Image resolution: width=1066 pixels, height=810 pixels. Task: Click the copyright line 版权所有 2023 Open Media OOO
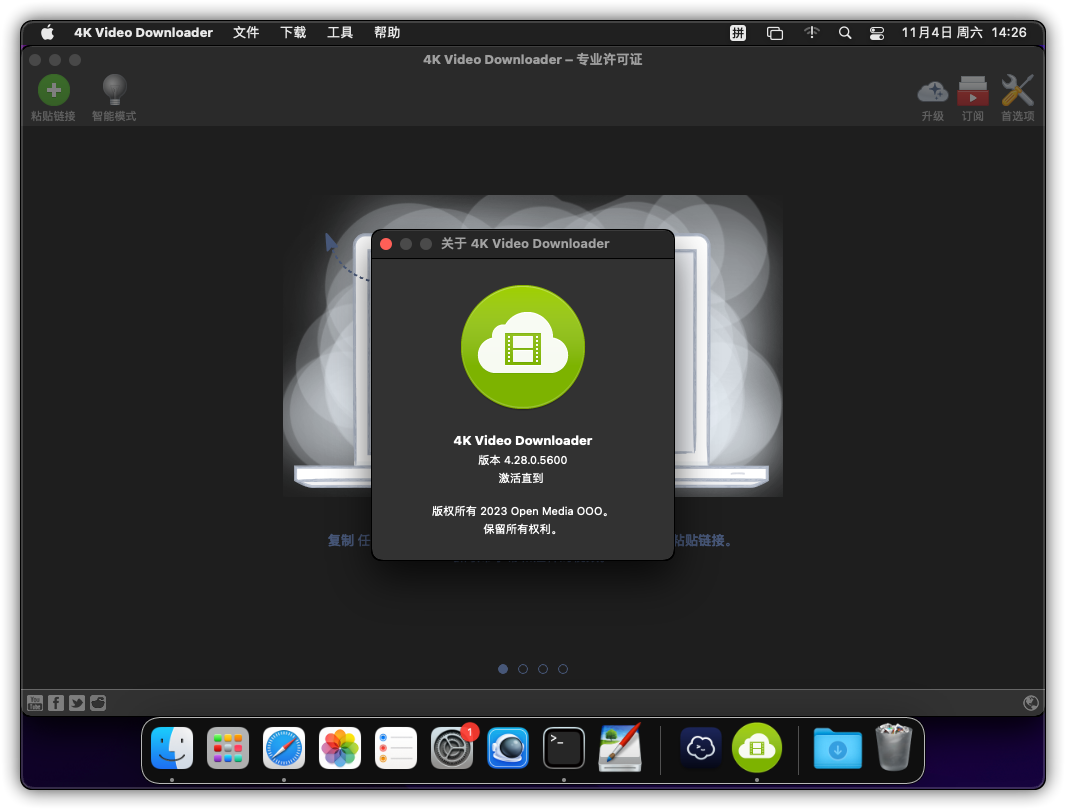pos(521,511)
